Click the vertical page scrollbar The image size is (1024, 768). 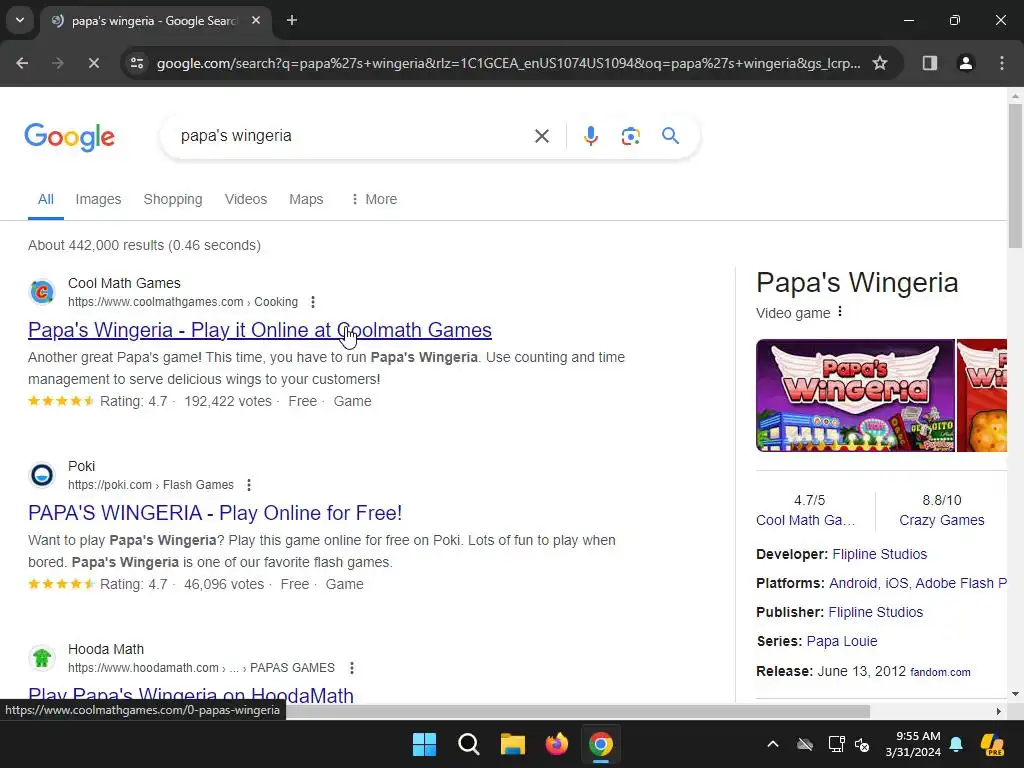tap(1015, 176)
